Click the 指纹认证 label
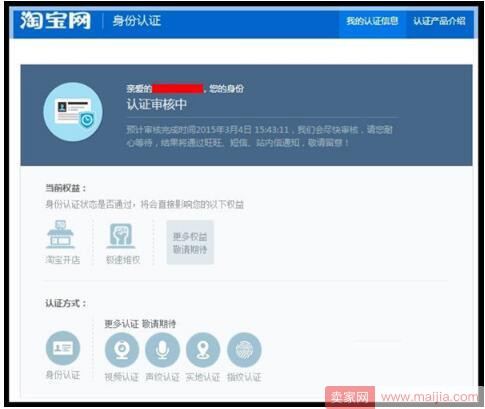This screenshot has height=409, width=485. 244,377
